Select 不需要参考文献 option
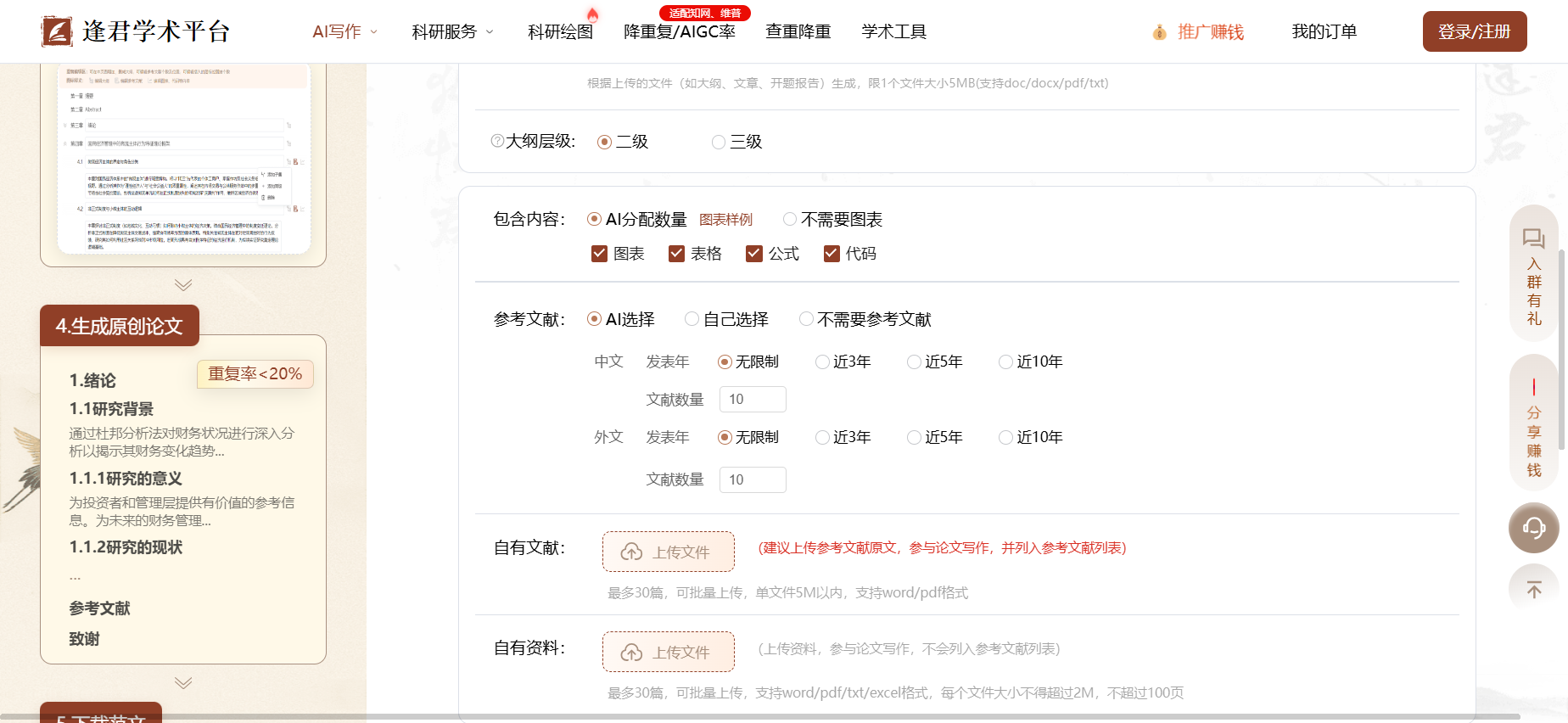Viewport: 1568px width, 723px height. (806, 319)
